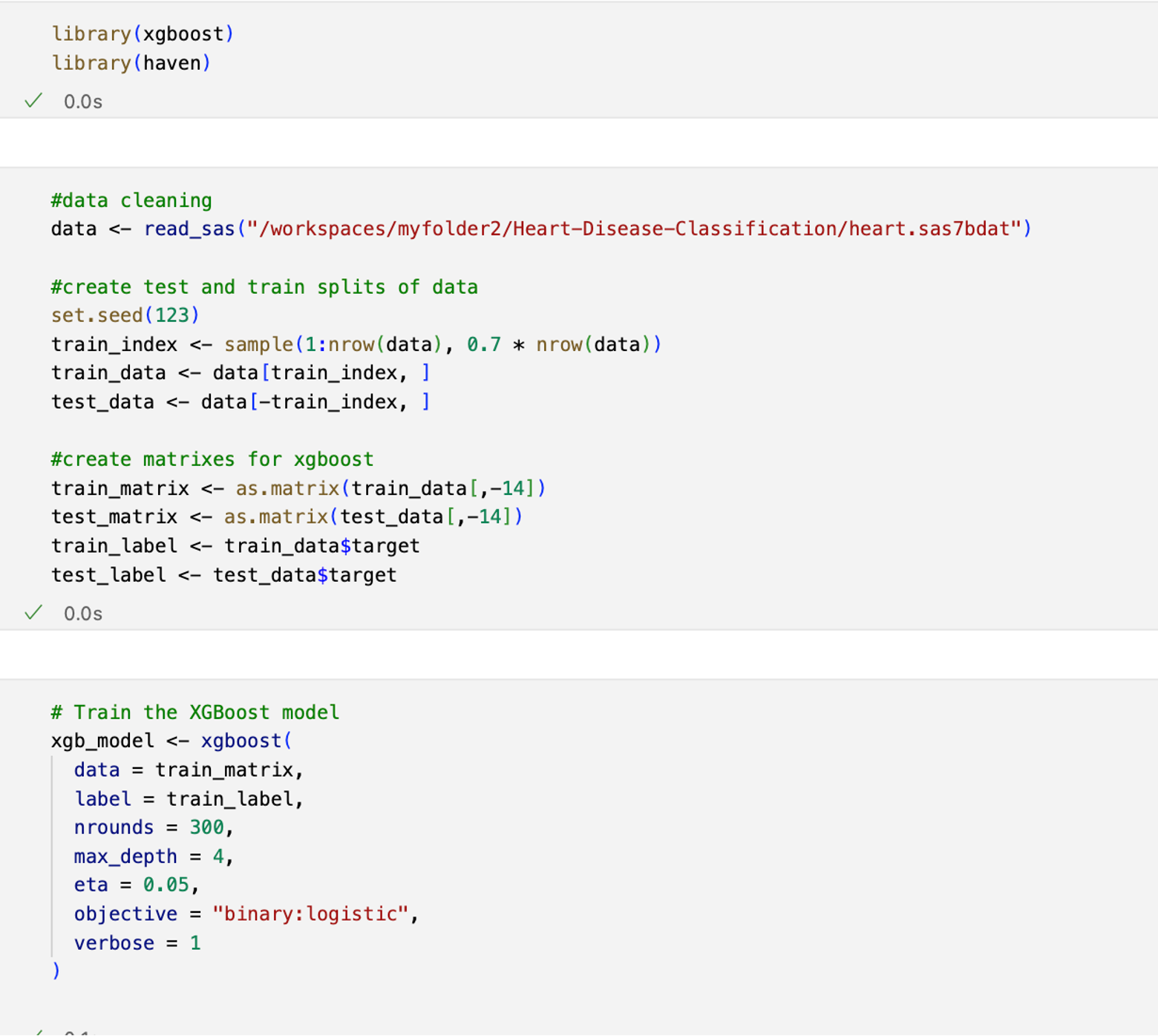The height and width of the screenshot is (1036, 1158).
Task: Click the "binary:logistic" objective string
Action: (x=310, y=914)
